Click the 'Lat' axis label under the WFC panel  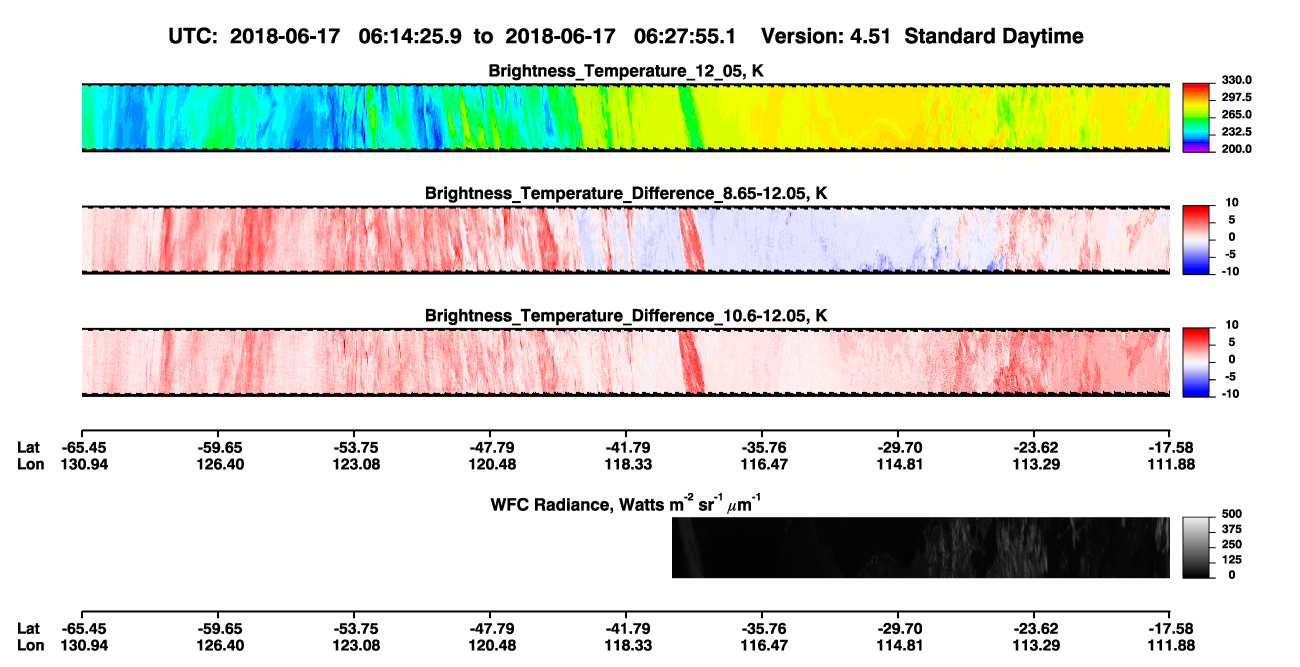(x=28, y=628)
